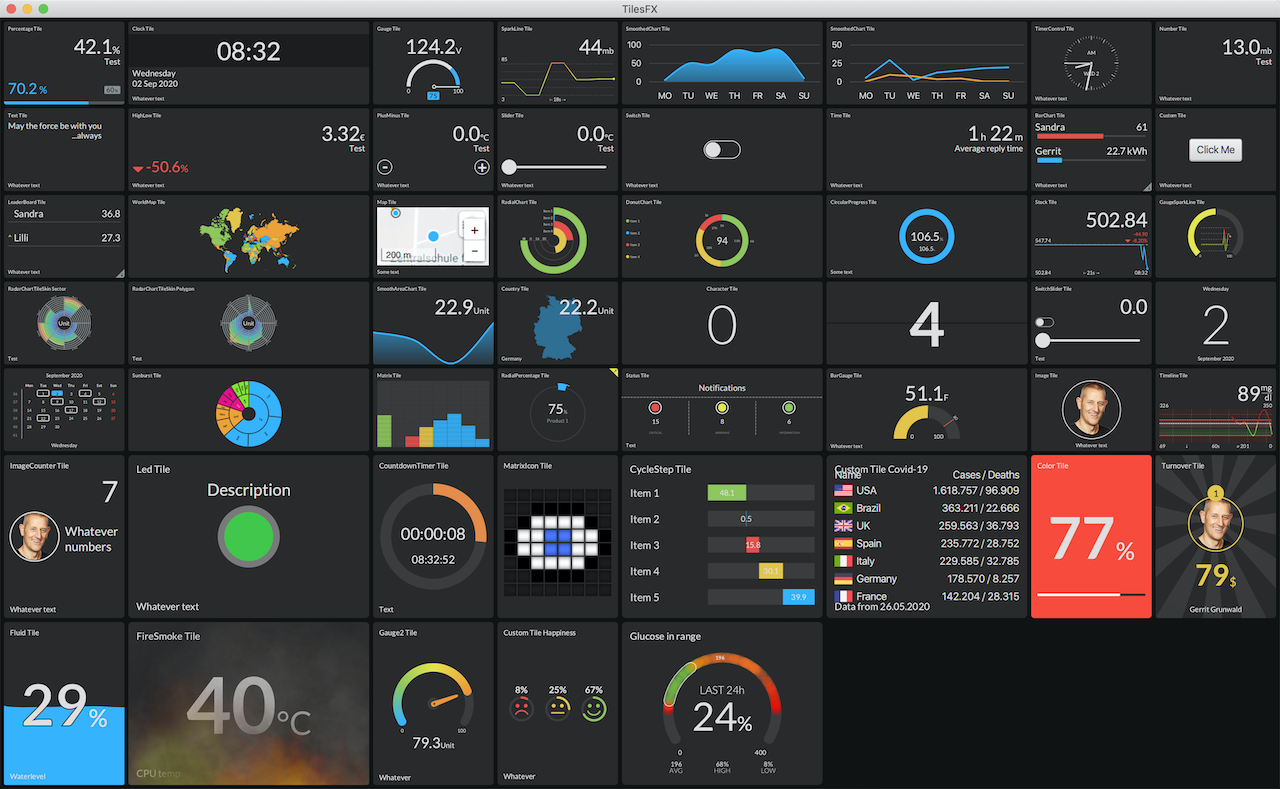Click the Click Me button
The image size is (1280, 789).
(1215, 150)
